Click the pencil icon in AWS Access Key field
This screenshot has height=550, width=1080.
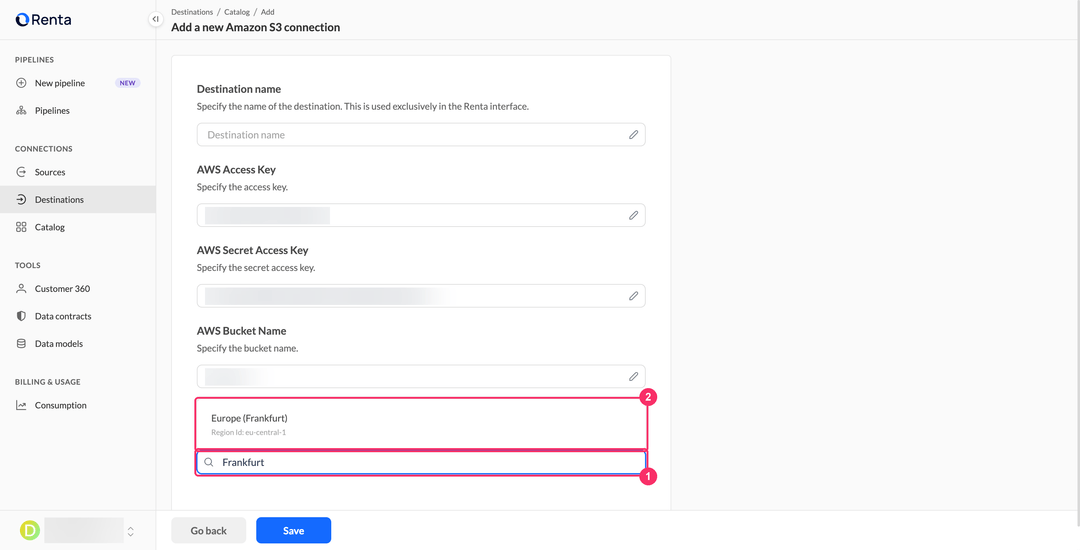coord(633,215)
